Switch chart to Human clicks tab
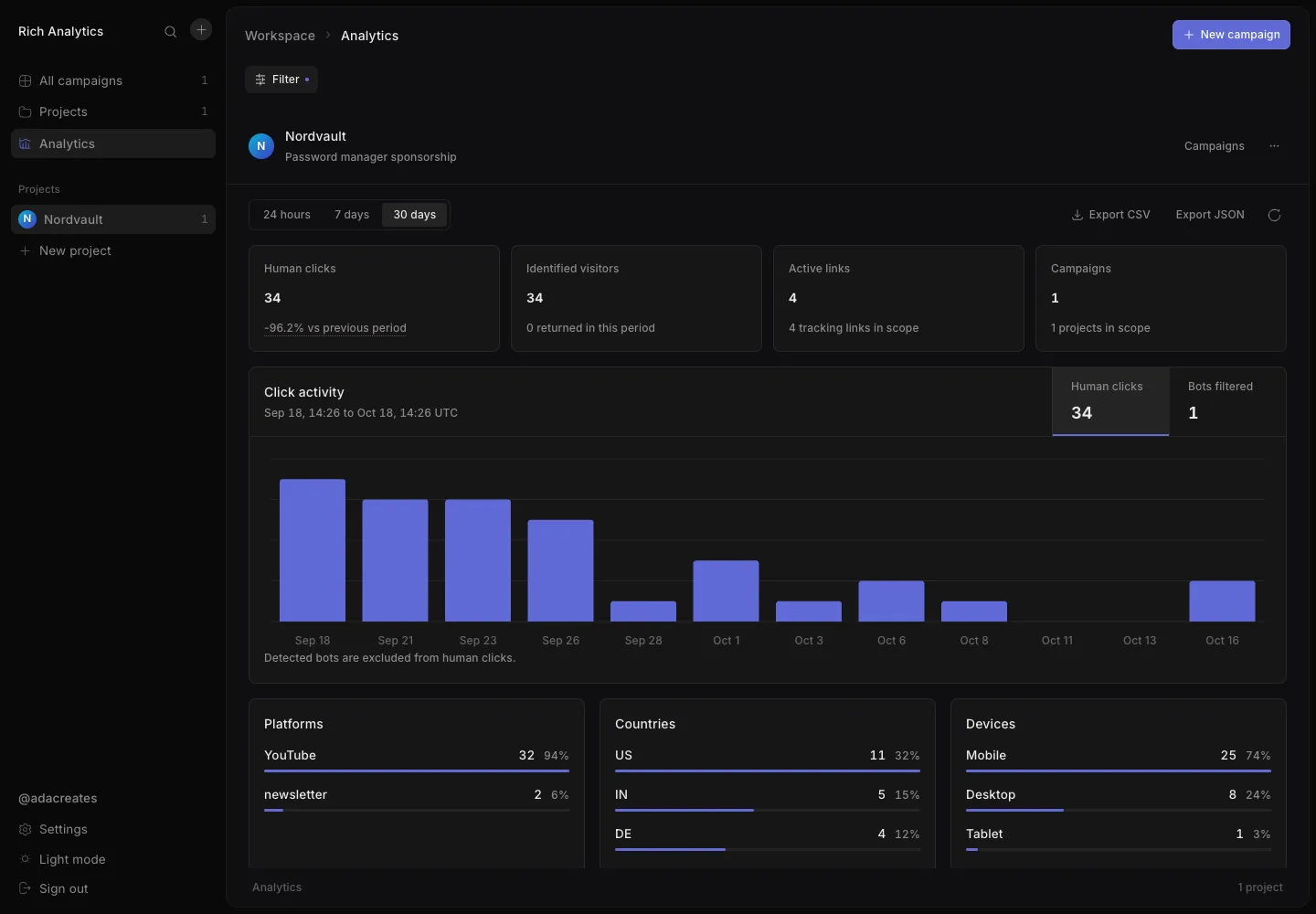 pyautogui.click(x=1110, y=401)
